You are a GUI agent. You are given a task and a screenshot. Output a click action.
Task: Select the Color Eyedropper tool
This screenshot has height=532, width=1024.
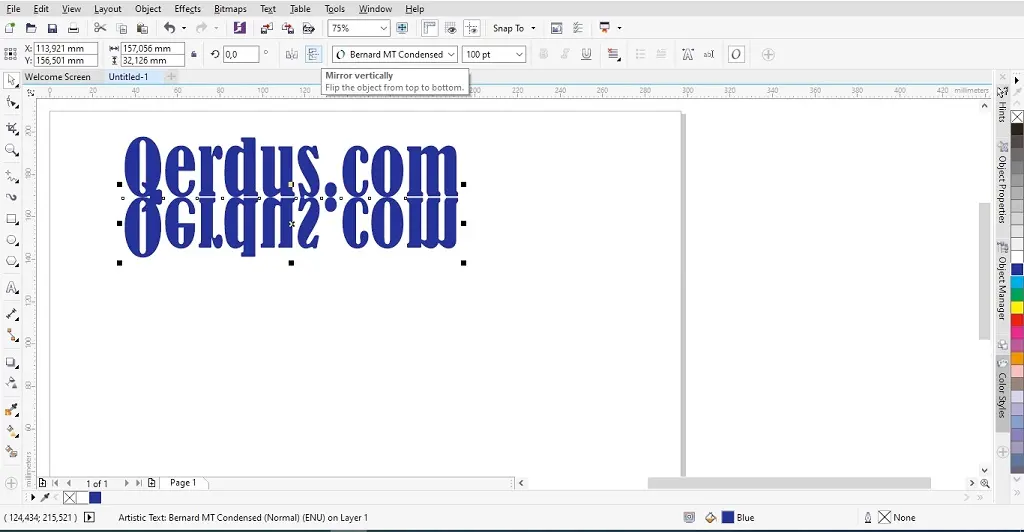11,410
